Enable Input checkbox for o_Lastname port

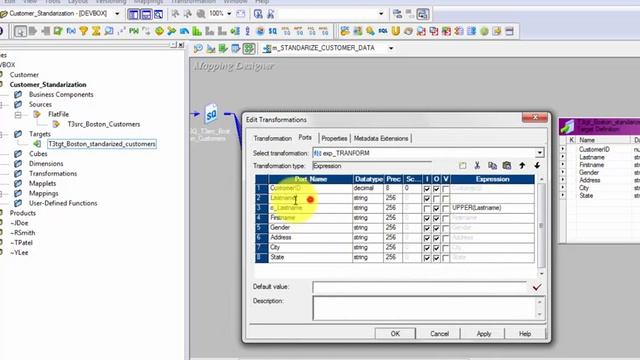(427, 209)
